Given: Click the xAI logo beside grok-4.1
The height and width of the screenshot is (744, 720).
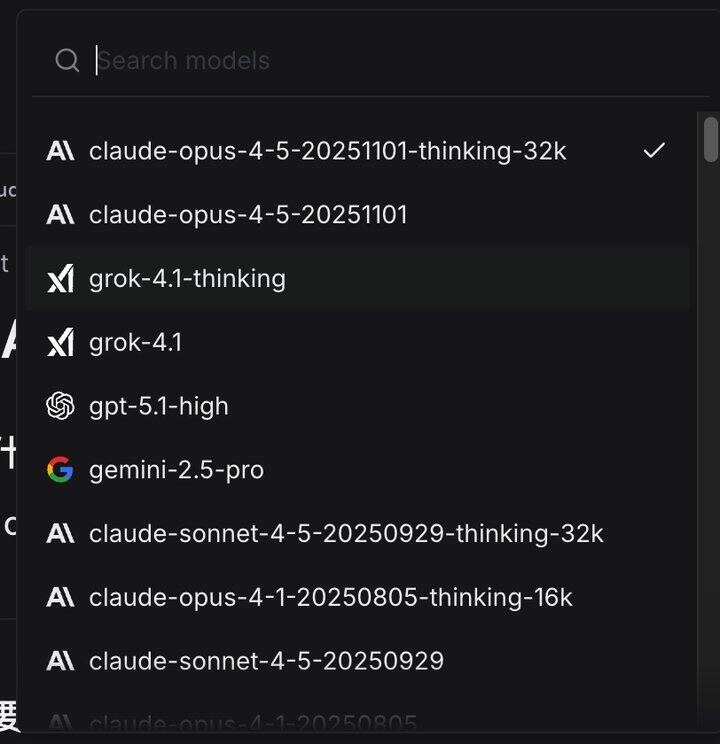Looking at the screenshot, I should pyautogui.click(x=60, y=343).
